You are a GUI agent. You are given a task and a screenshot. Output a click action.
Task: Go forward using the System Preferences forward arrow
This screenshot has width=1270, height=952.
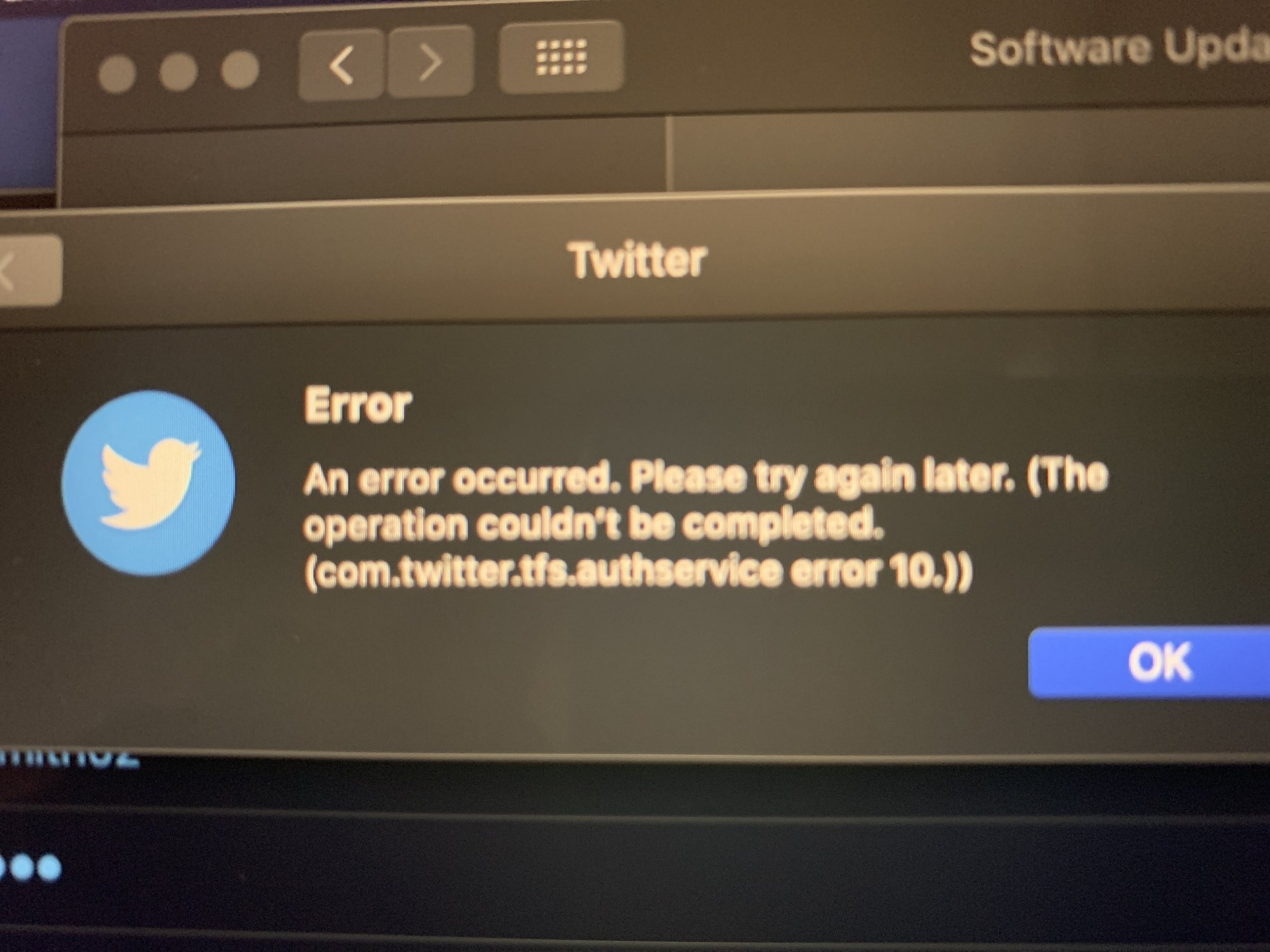coord(431,62)
